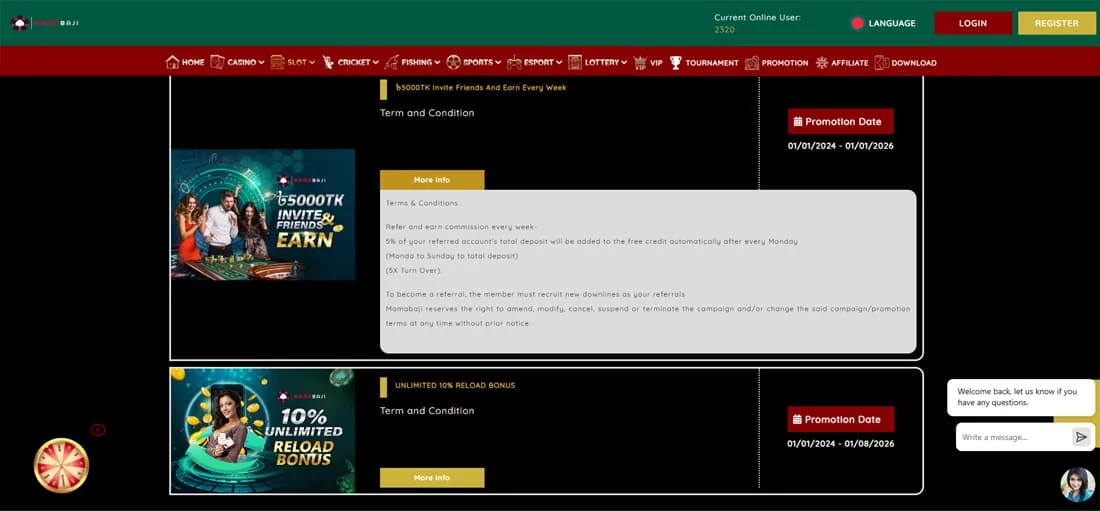Click the chat message input field
The height and width of the screenshot is (511, 1100).
pos(1014,437)
